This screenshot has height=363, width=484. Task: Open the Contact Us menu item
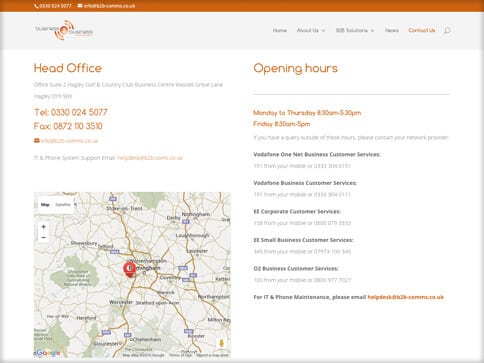click(x=422, y=30)
